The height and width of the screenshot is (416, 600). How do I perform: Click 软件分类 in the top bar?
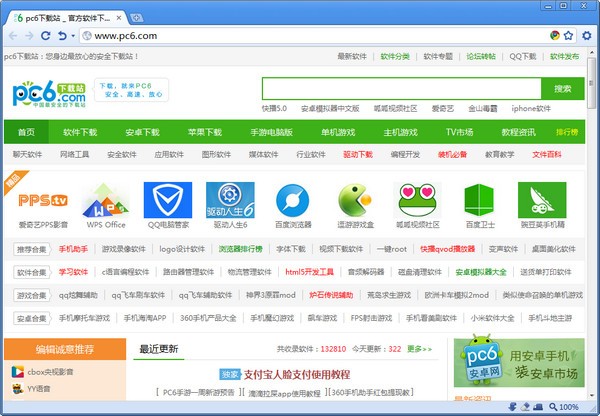tap(395, 57)
